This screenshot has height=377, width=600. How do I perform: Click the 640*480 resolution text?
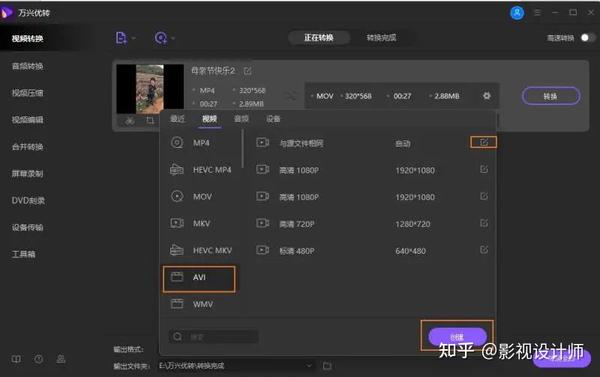click(x=411, y=251)
